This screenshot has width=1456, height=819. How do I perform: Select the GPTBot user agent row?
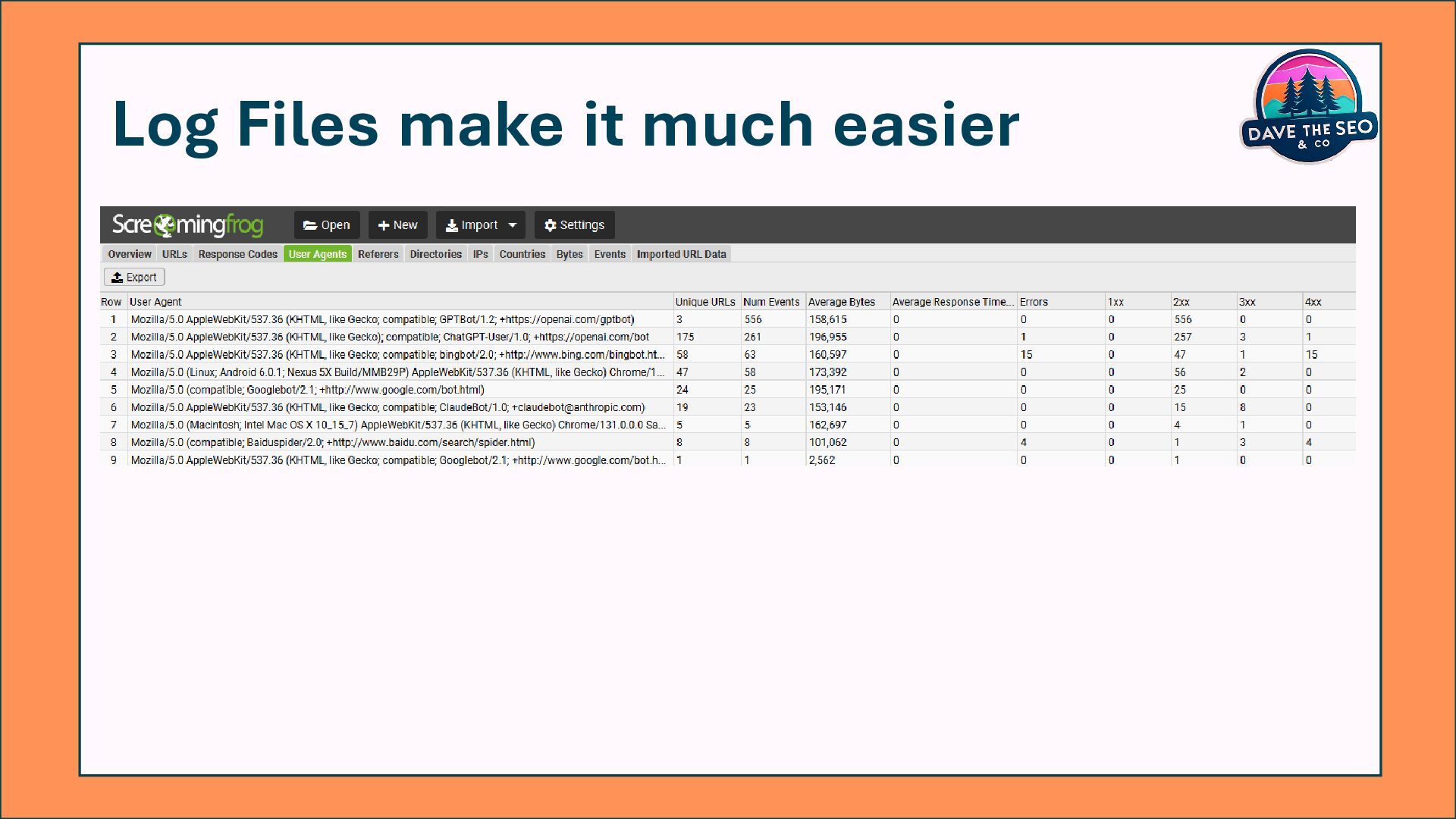[x=382, y=320]
